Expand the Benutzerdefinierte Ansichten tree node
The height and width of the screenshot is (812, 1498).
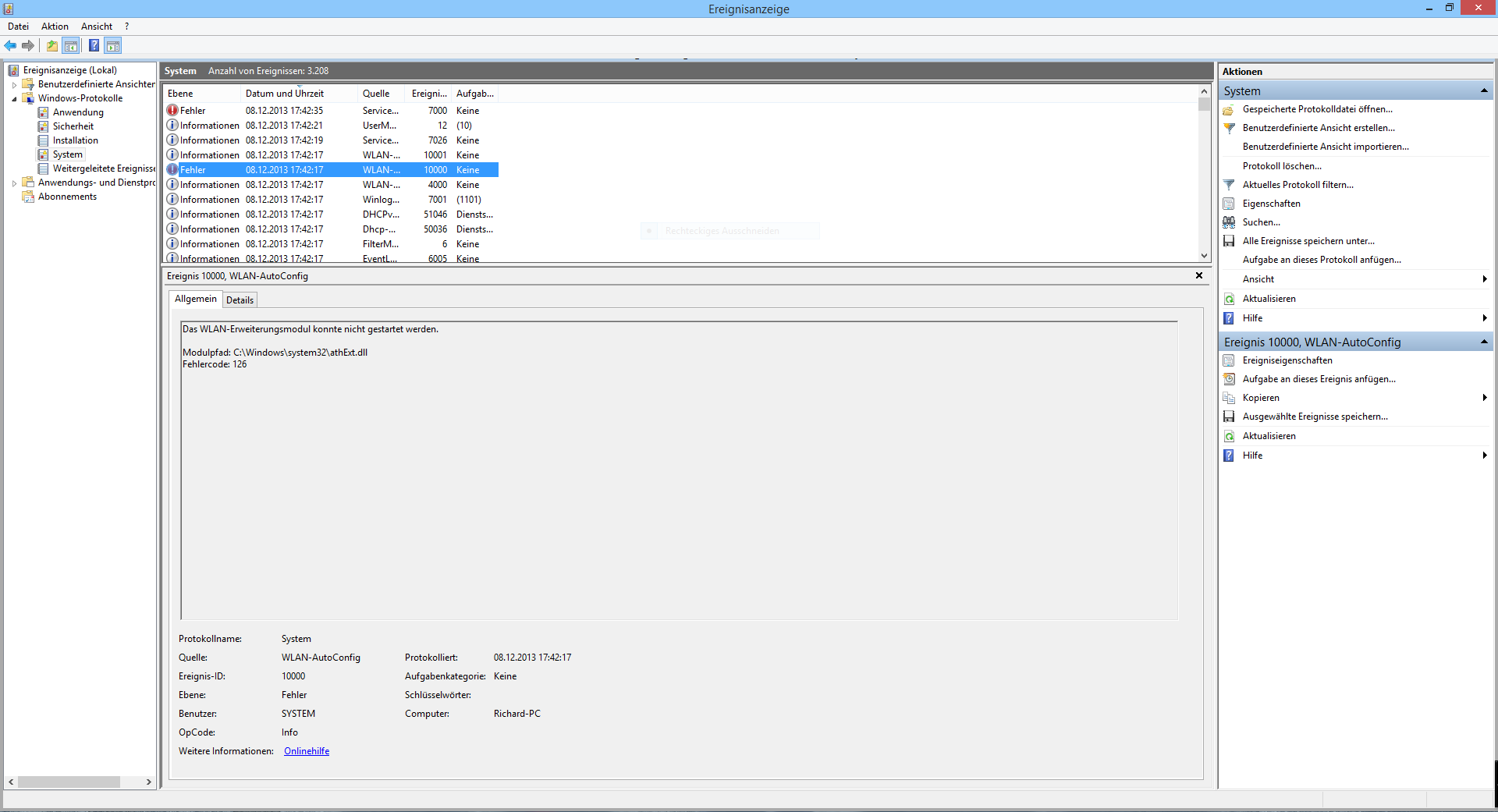[14, 85]
